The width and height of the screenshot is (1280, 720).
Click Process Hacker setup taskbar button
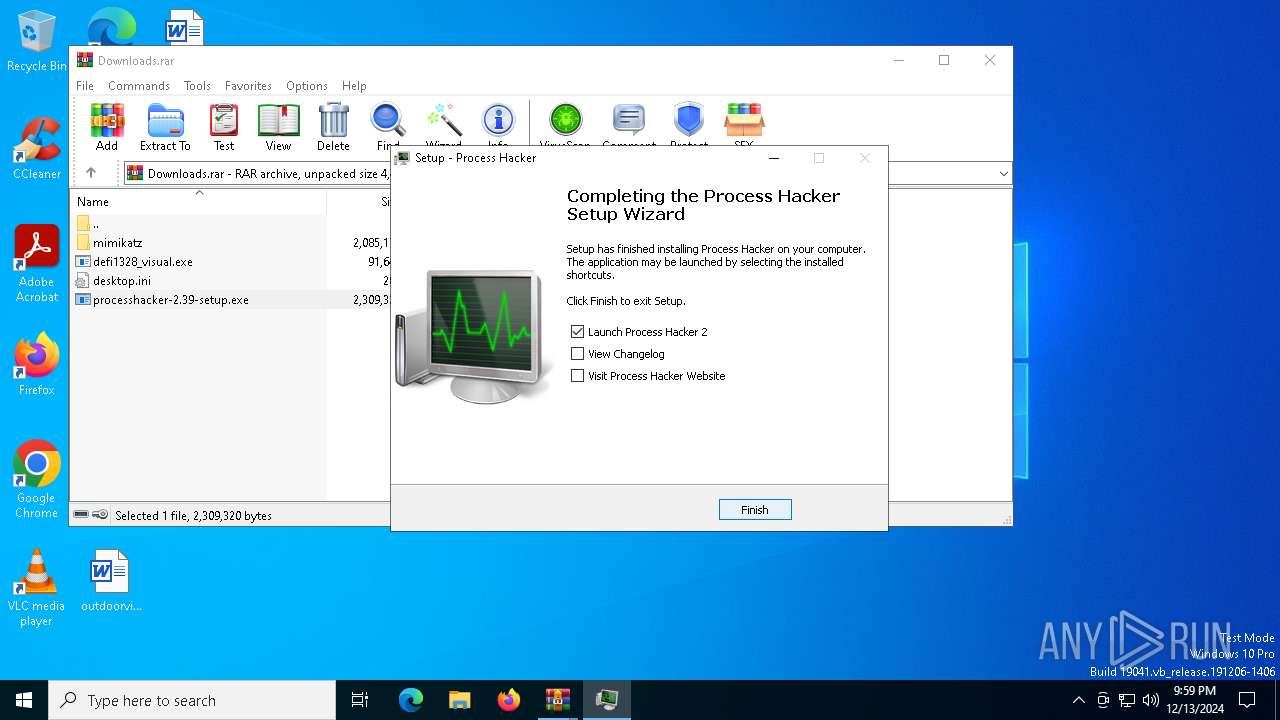click(607, 700)
